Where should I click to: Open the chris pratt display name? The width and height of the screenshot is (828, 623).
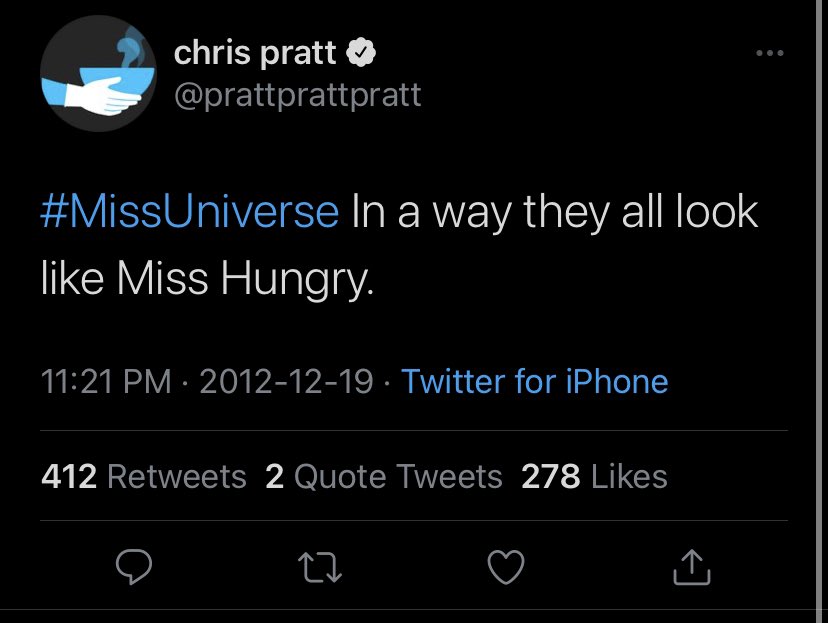point(256,54)
